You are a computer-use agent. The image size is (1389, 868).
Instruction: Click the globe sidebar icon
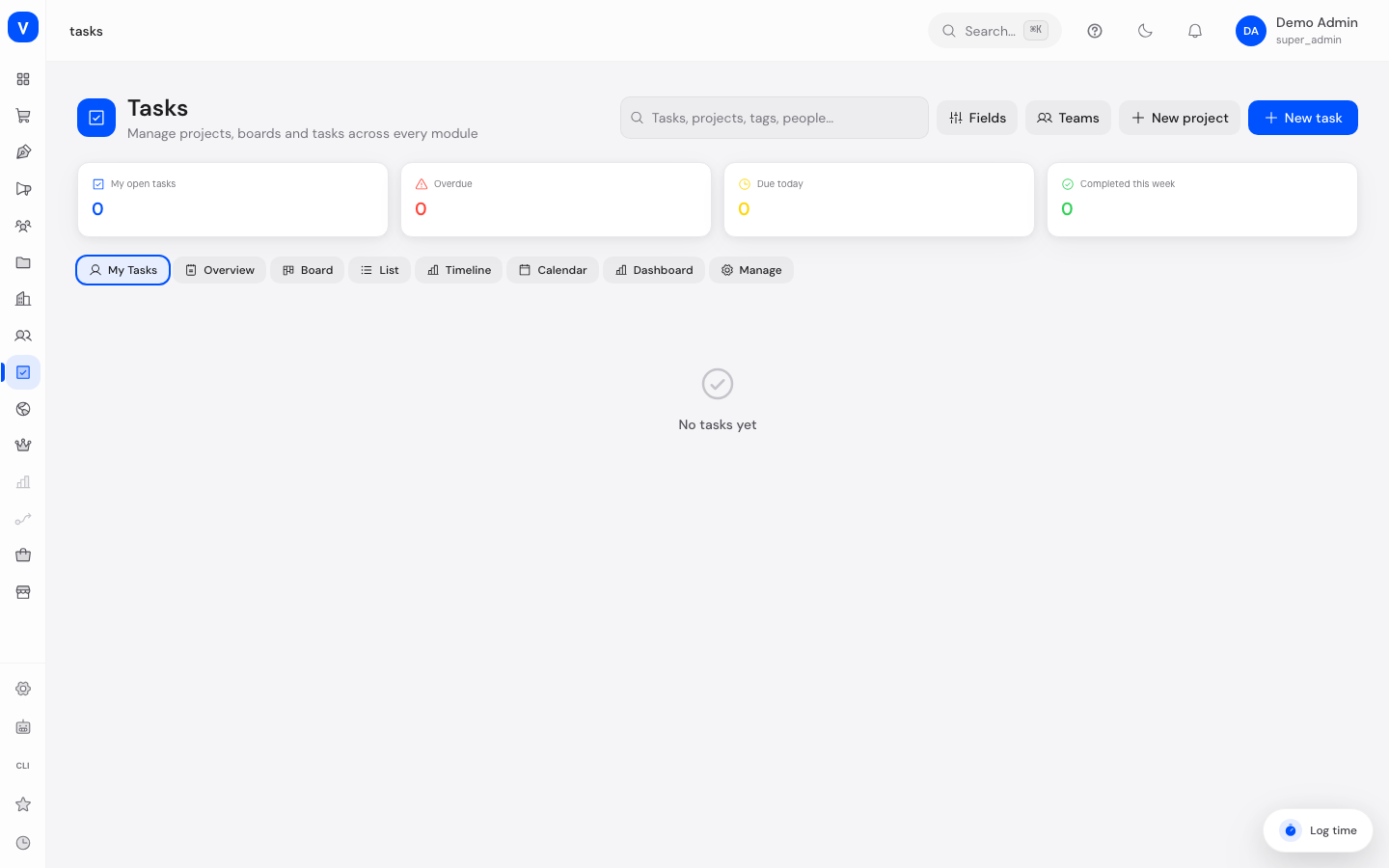pyautogui.click(x=23, y=409)
